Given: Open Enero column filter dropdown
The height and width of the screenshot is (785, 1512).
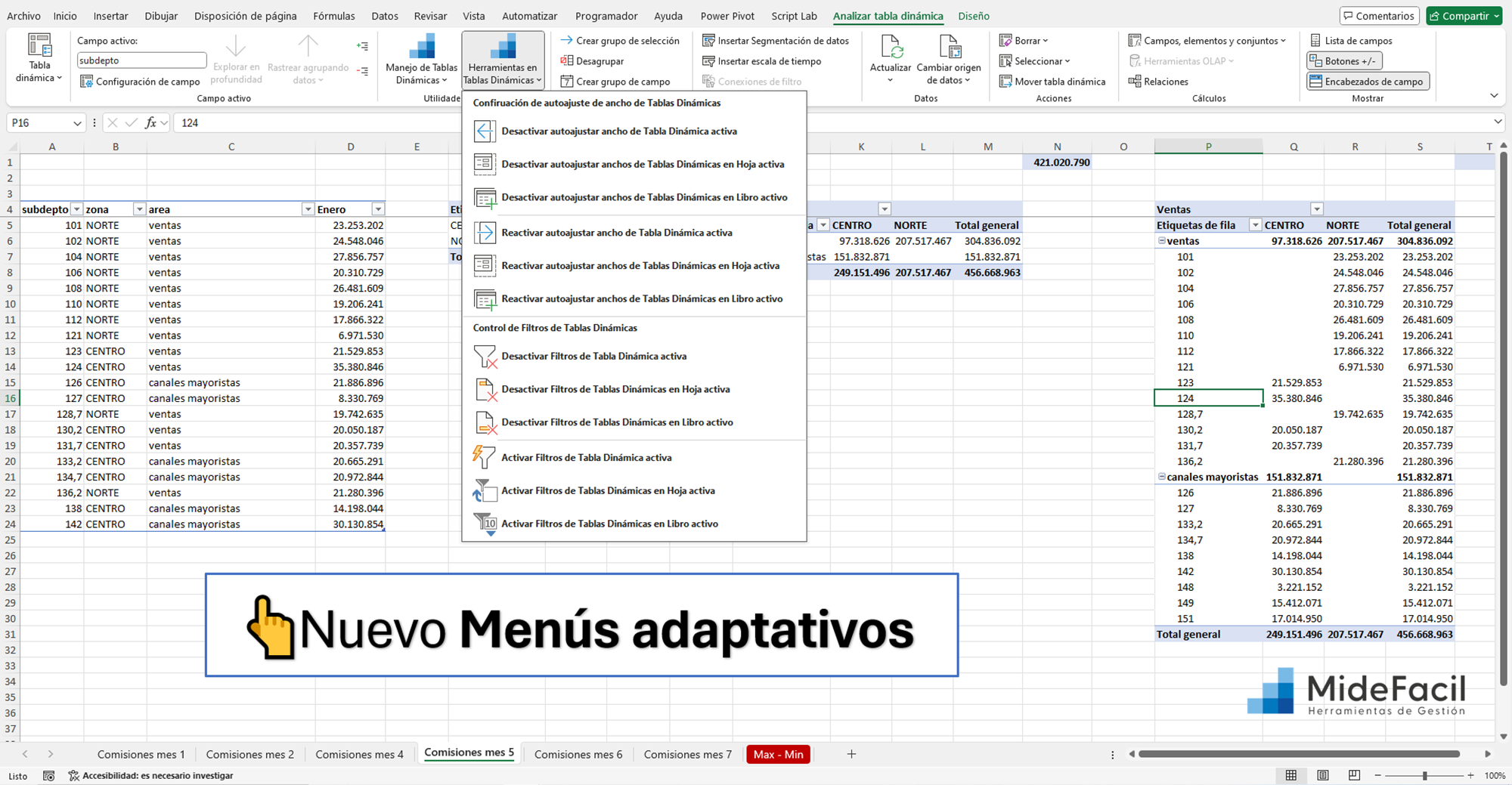Looking at the screenshot, I should [378, 209].
